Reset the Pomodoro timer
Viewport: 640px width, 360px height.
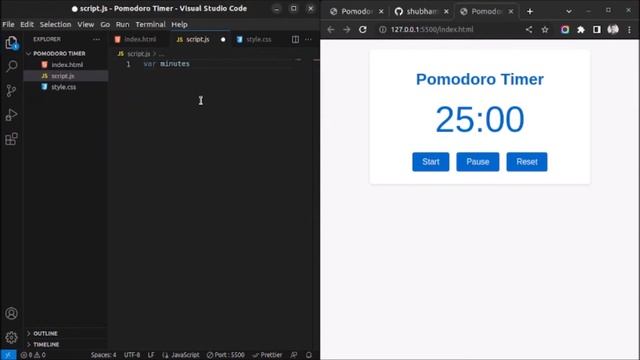(527, 162)
